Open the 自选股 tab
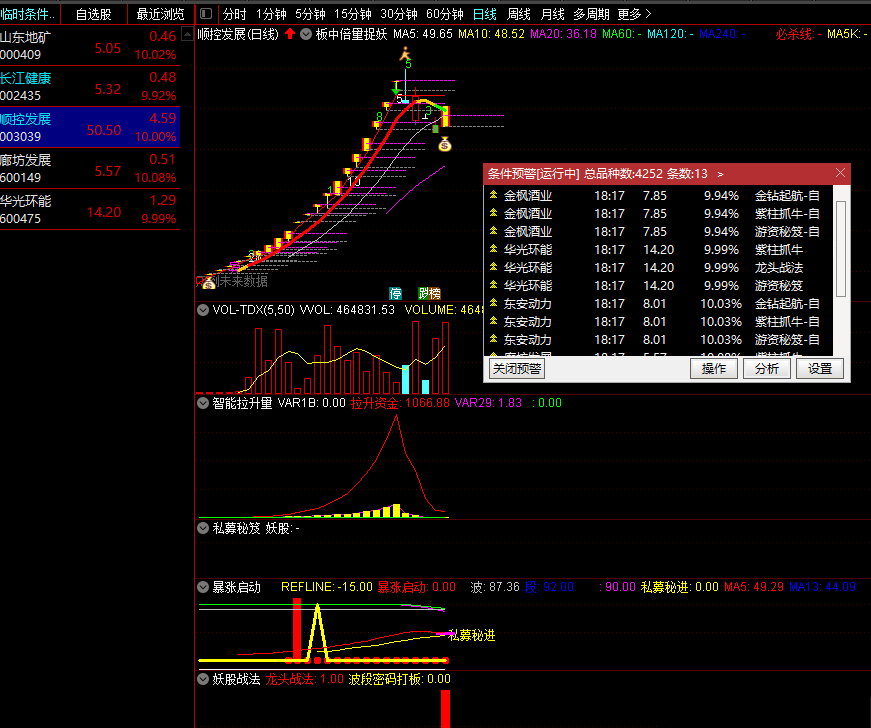 93,14
